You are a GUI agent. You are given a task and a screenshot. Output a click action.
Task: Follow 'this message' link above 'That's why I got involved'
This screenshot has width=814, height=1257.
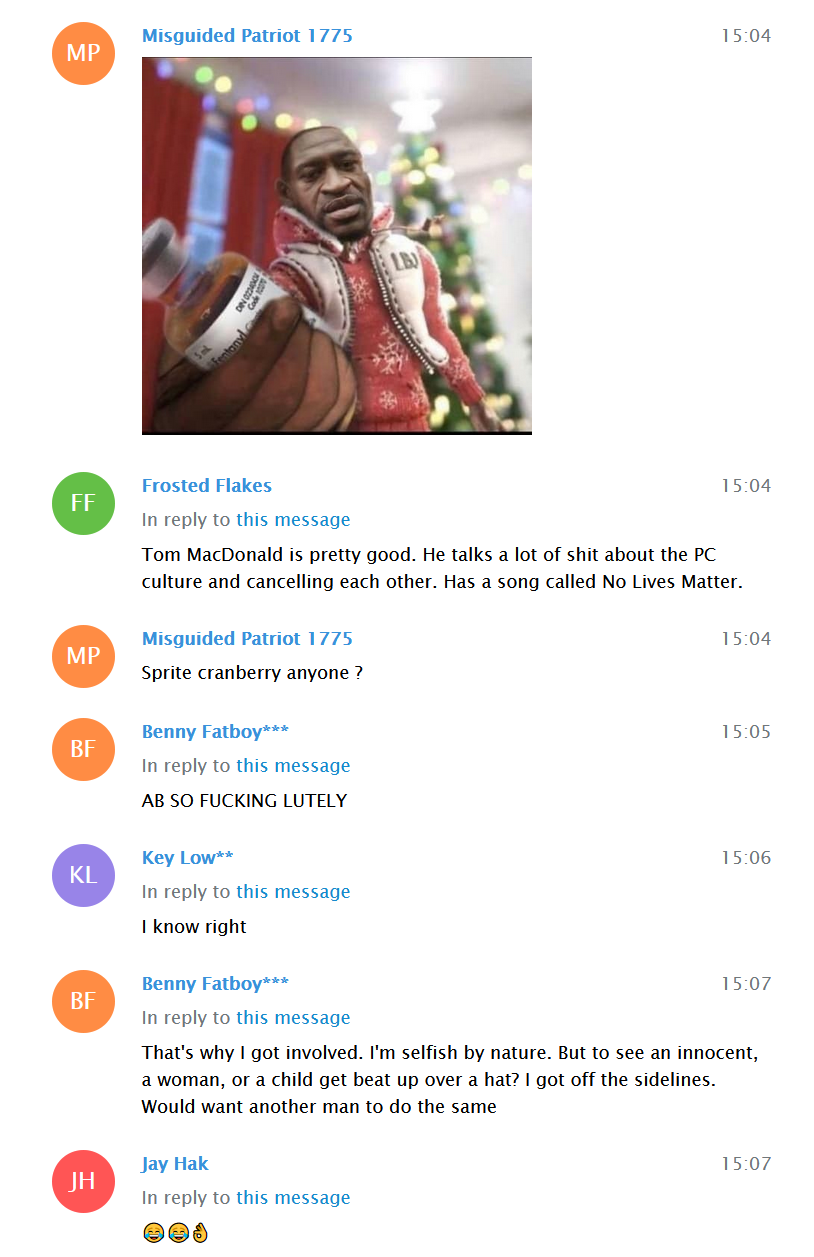tap(293, 1018)
